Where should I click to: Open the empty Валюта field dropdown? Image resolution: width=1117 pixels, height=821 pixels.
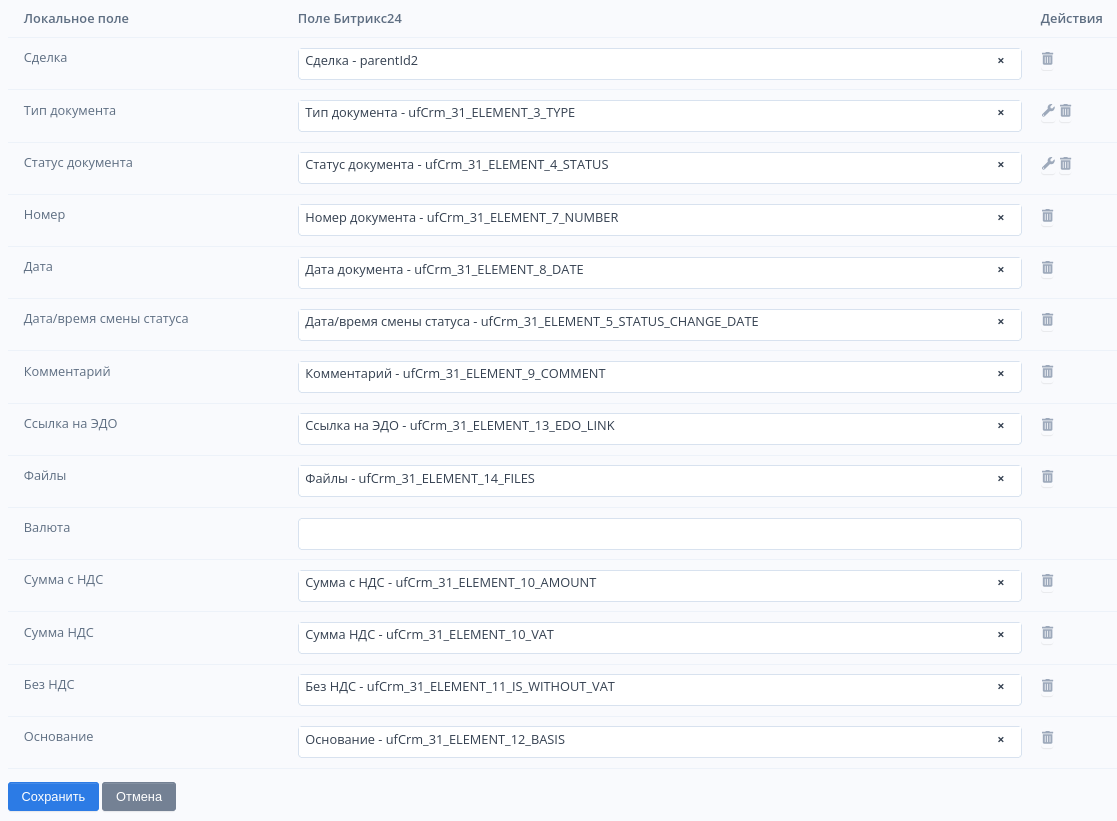pyautogui.click(x=659, y=534)
